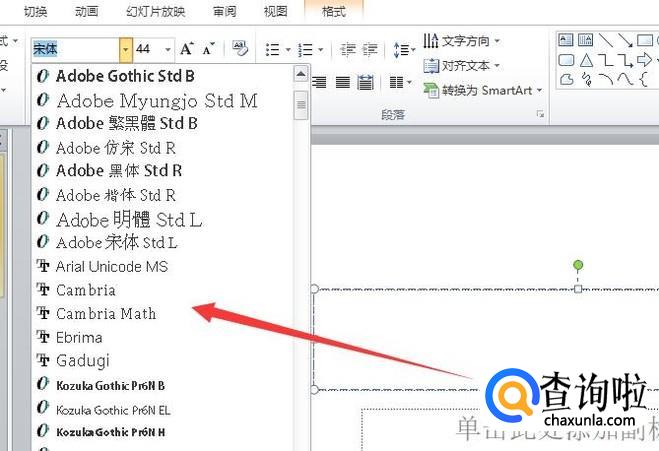The height and width of the screenshot is (451, 659).
Task: Select the freeform shape icon
Action: (x=567, y=79)
